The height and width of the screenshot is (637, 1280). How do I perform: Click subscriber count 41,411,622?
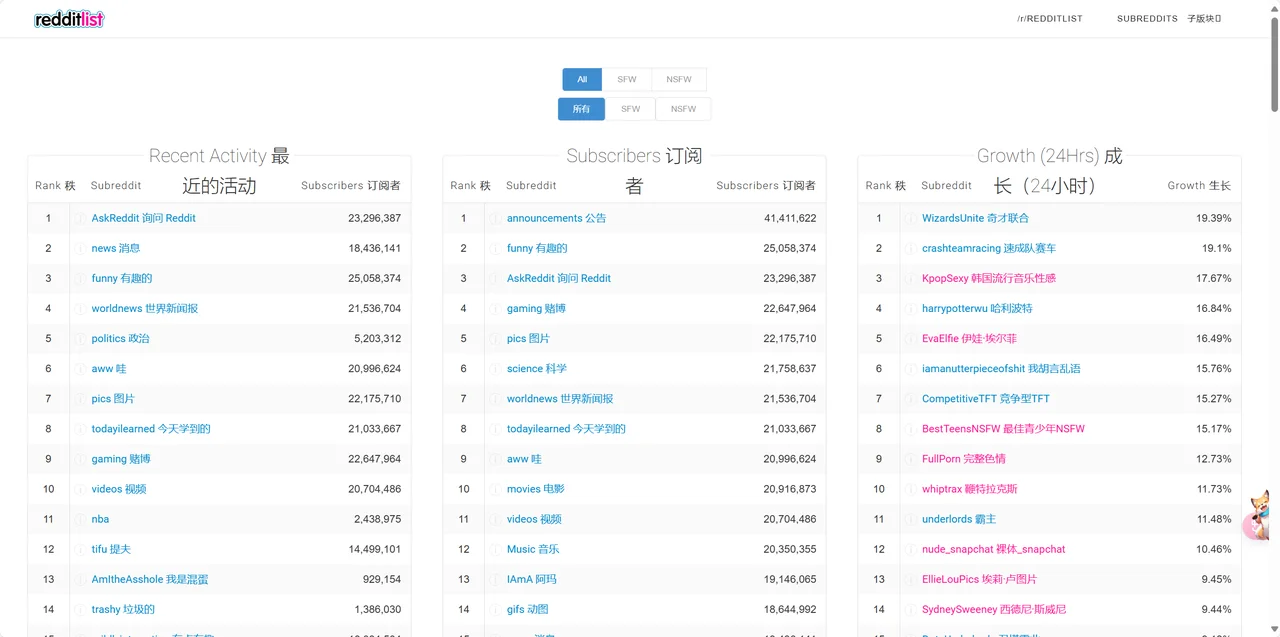pos(790,218)
